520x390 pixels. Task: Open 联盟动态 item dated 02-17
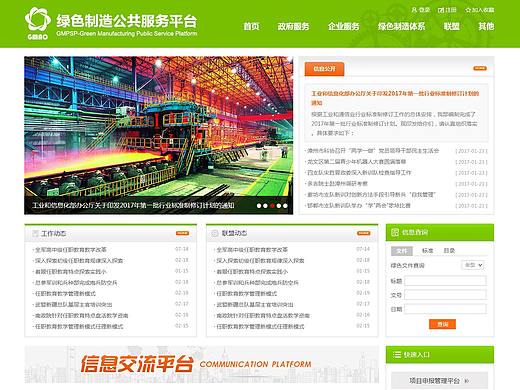point(255,304)
